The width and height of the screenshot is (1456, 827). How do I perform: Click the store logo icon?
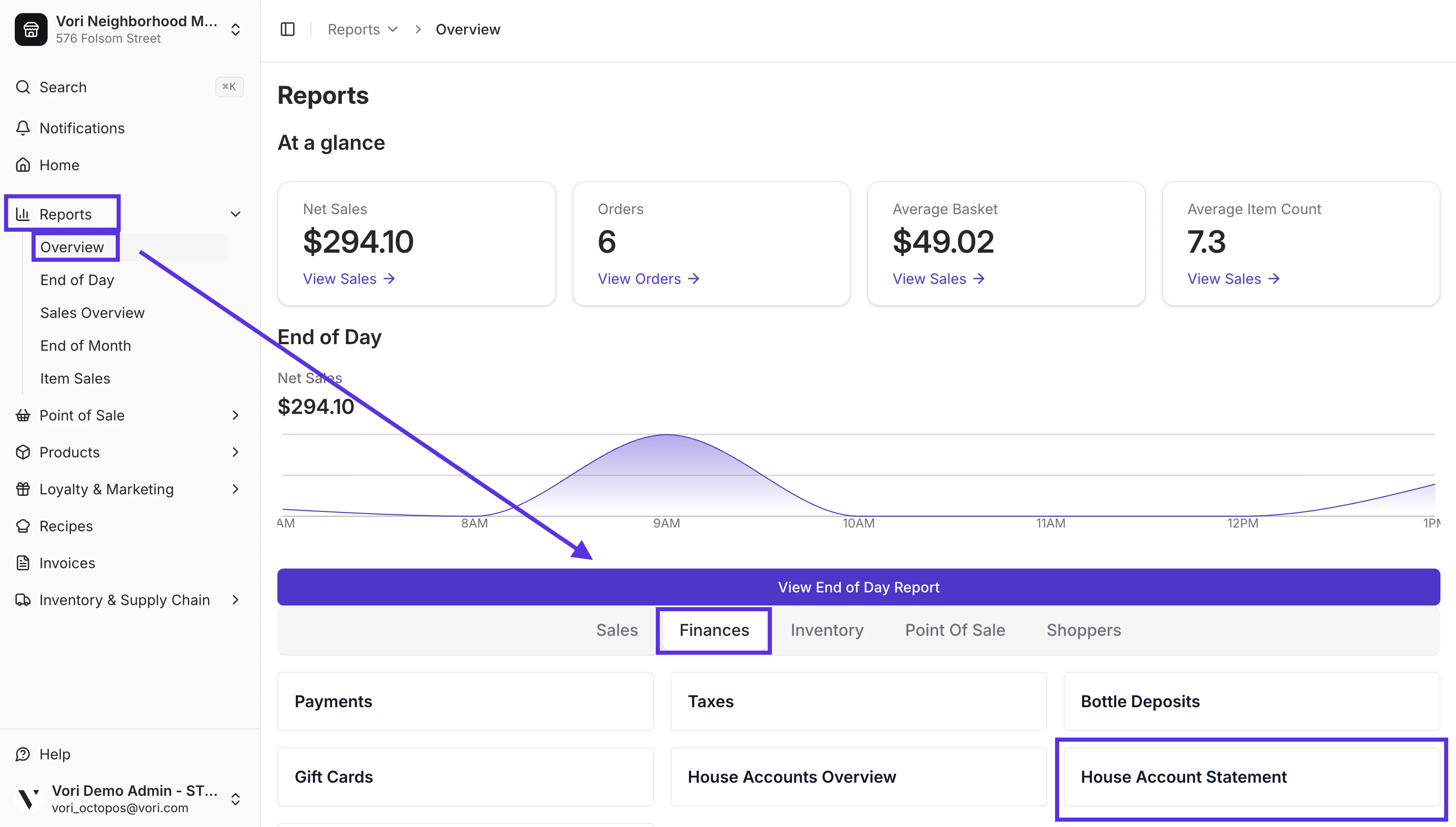coord(31,30)
